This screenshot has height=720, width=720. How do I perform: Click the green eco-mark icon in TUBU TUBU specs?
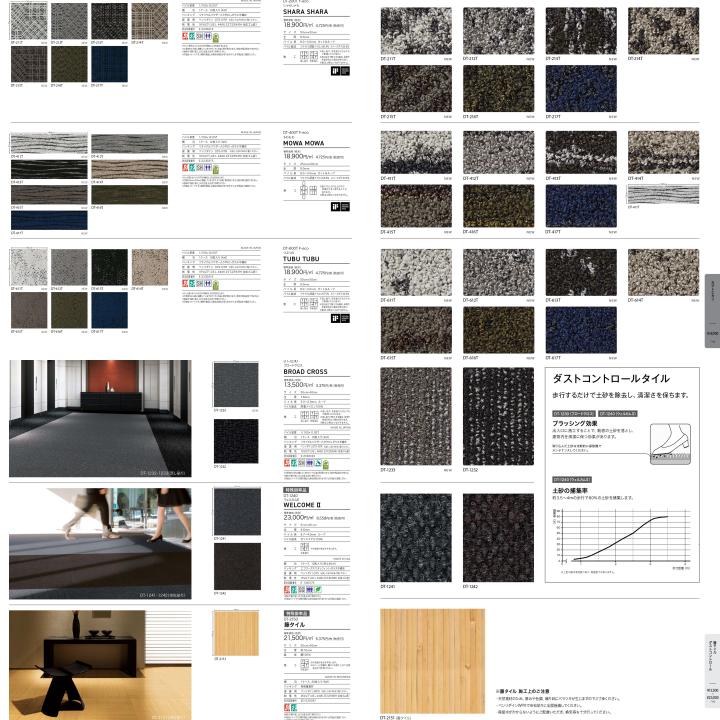216,285
